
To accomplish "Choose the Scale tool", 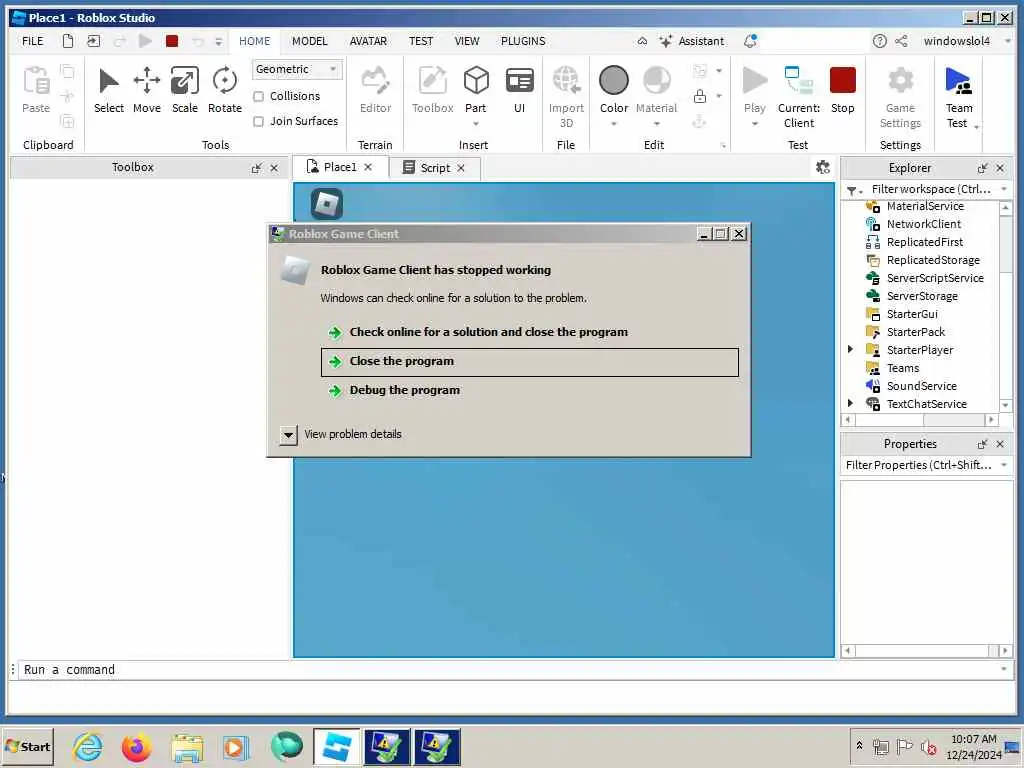I will (185, 90).
